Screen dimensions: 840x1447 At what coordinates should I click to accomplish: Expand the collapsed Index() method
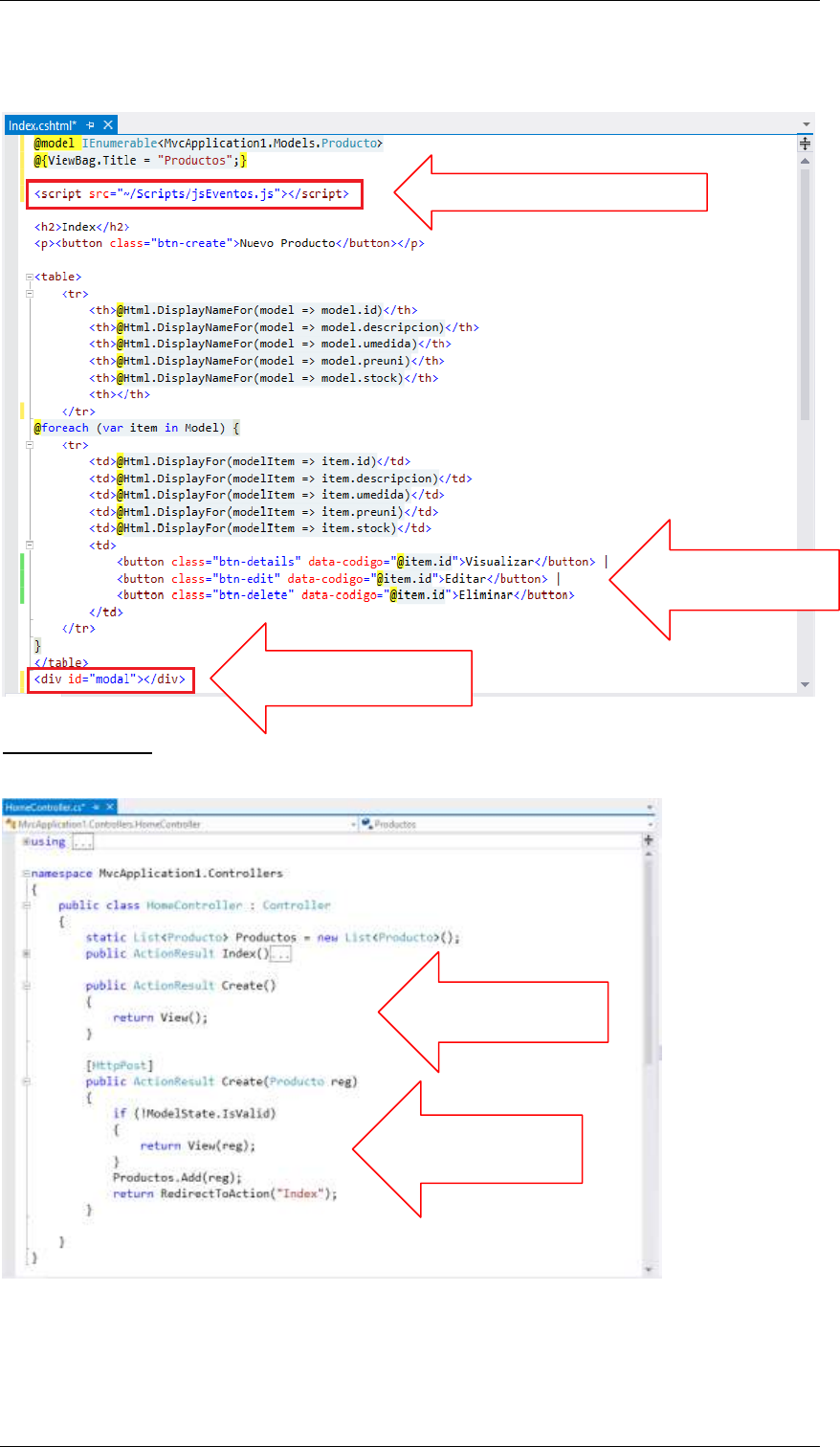[x=26, y=954]
